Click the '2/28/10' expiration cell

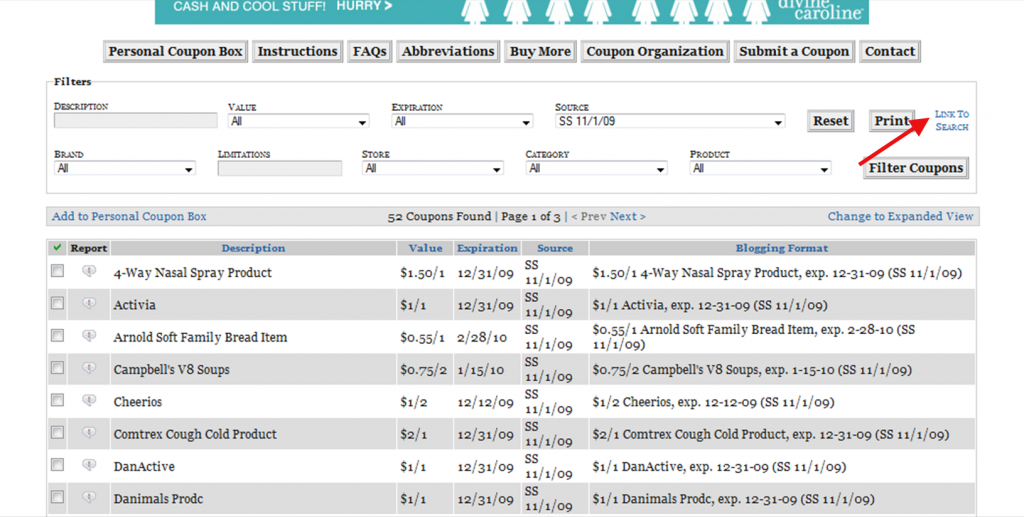(x=482, y=337)
